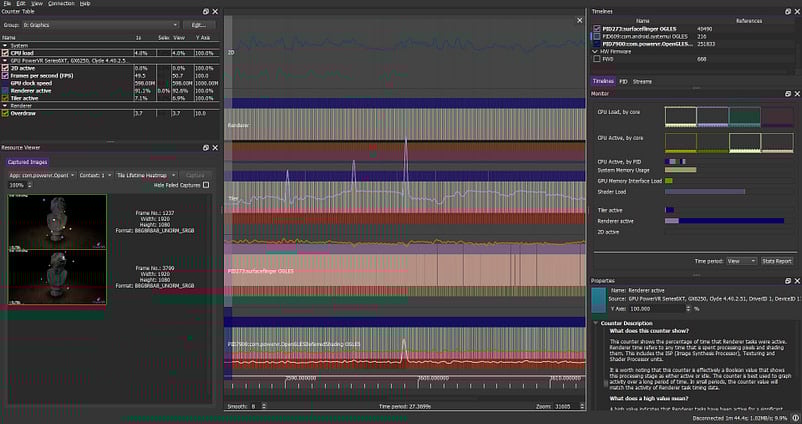Click the Shader Load monitor bar

(x=705, y=192)
